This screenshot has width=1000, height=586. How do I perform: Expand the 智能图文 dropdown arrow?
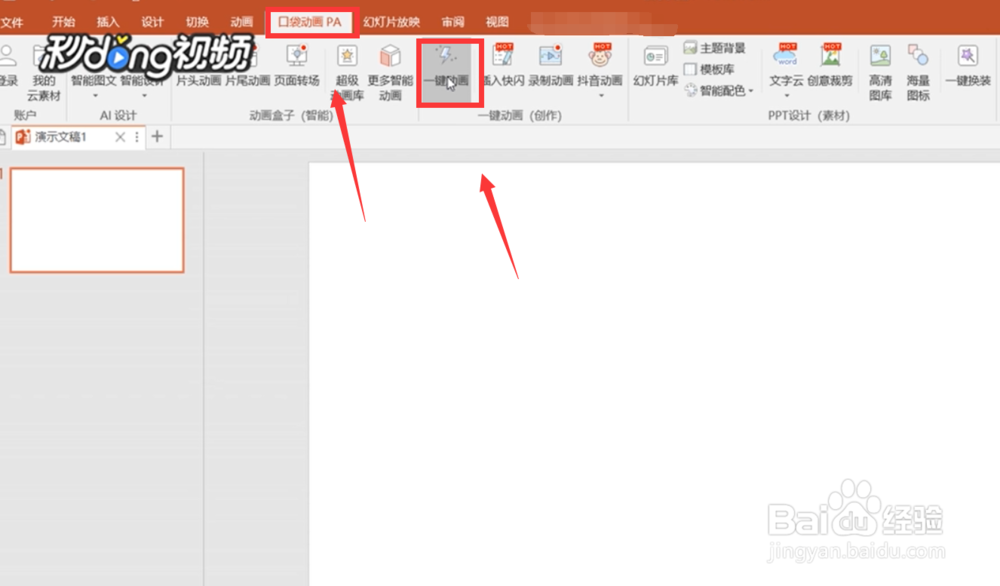95,96
